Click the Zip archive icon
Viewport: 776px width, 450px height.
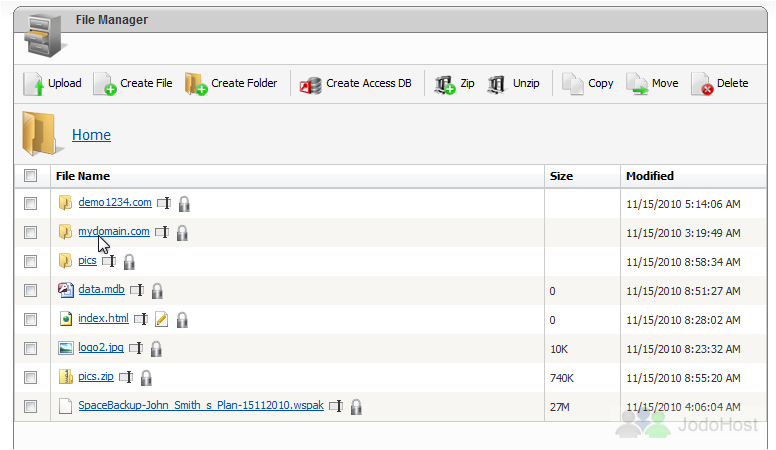(445, 84)
